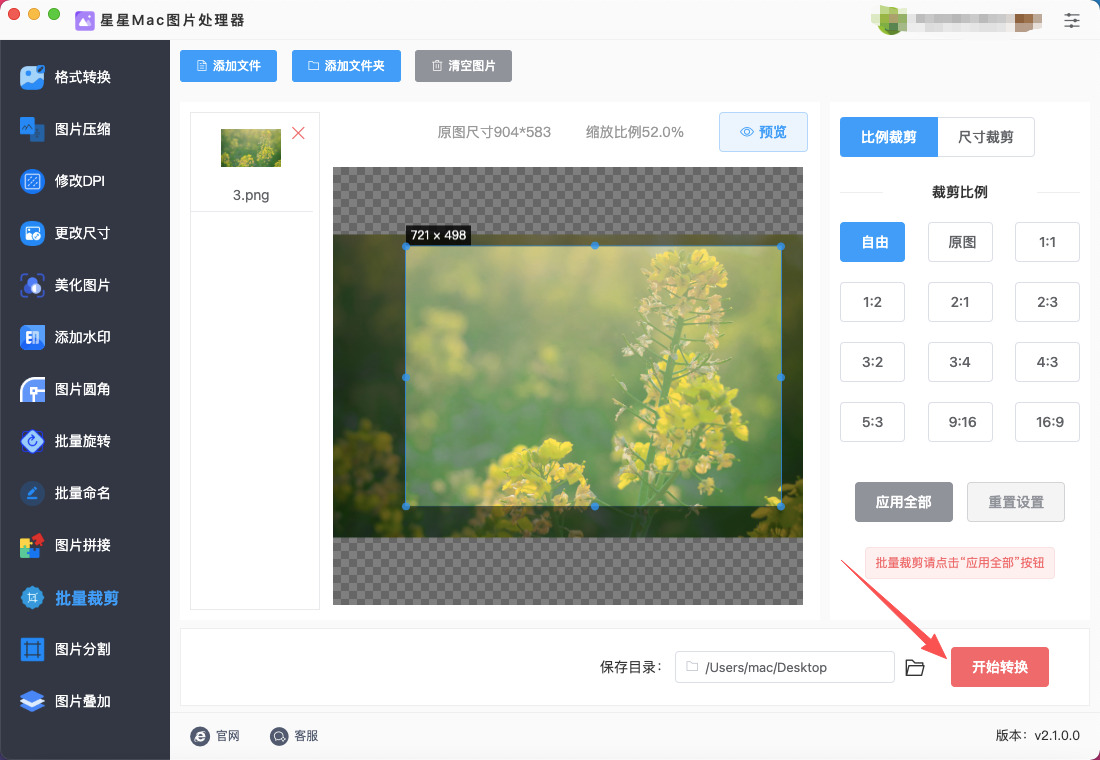Viewport: 1100px width, 760px height.
Task: Click the 批量裁剪请点击 hint message
Action: pyautogui.click(x=960, y=563)
